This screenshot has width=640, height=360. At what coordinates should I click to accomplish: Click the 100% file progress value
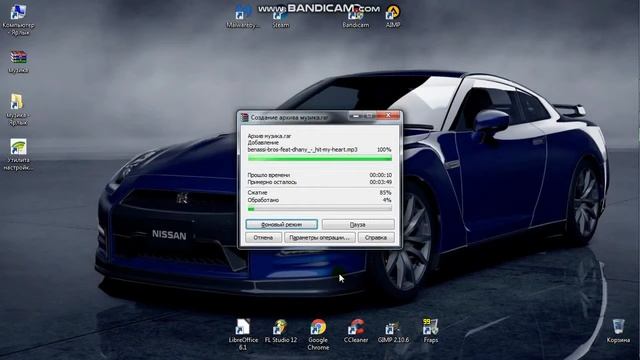(384, 150)
